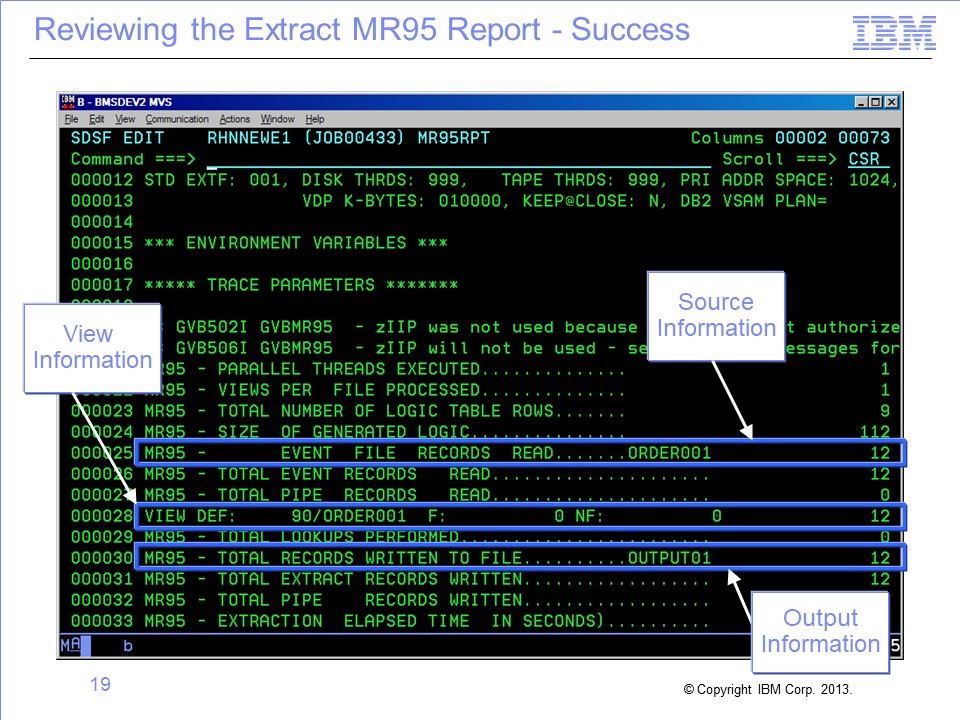The width and height of the screenshot is (960, 720).
Task: Click the Scroll CSR field
Action: 868,160
